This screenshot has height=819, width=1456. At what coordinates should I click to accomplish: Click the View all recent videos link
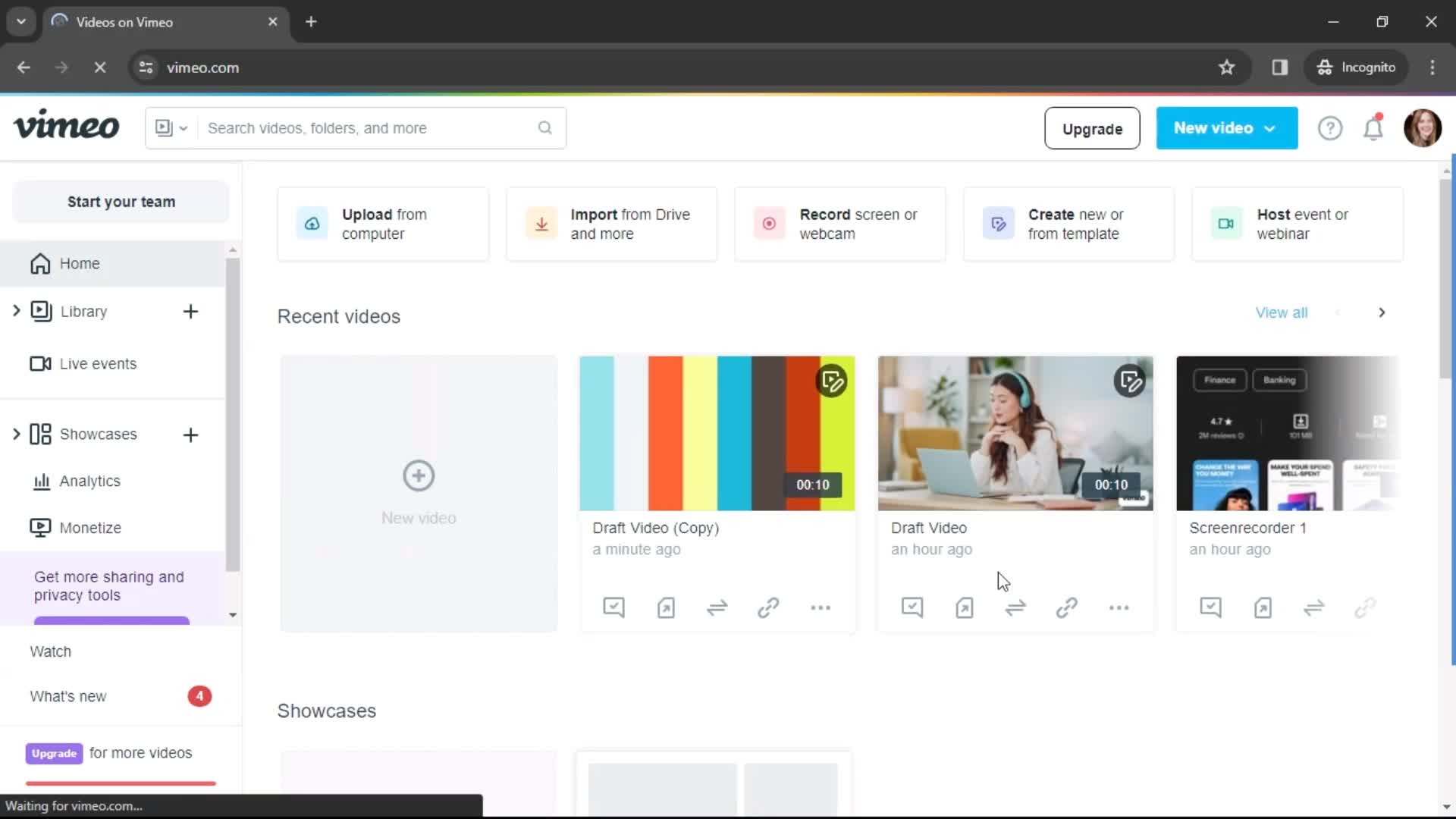1282,313
